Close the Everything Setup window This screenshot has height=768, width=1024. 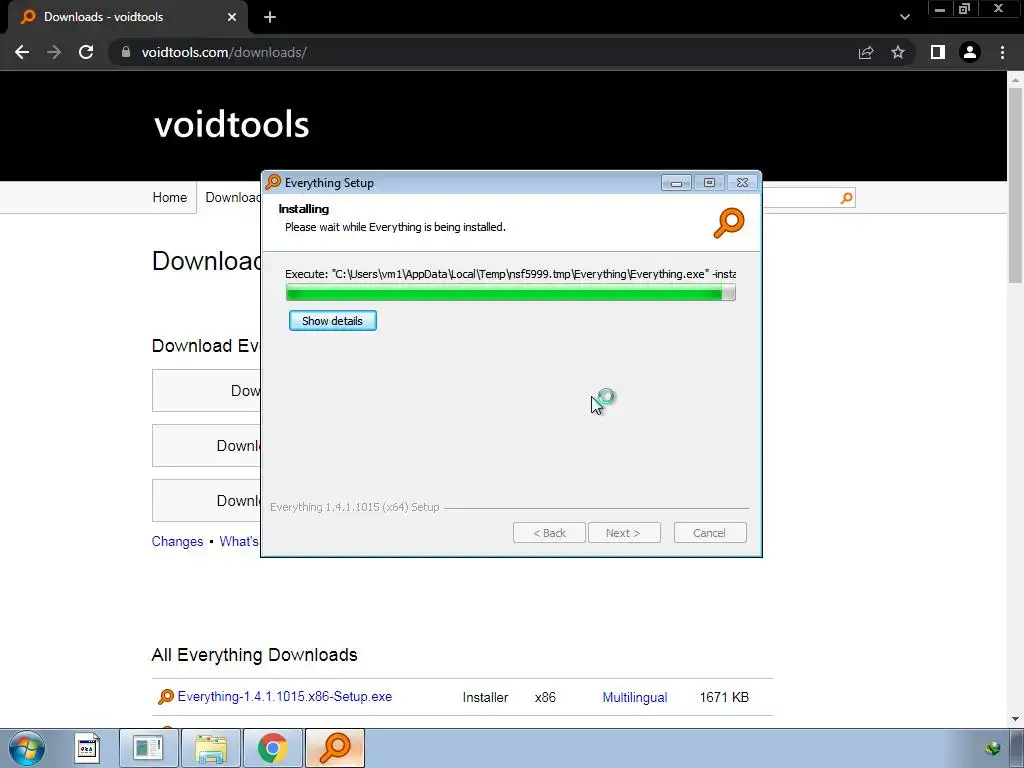[743, 183]
